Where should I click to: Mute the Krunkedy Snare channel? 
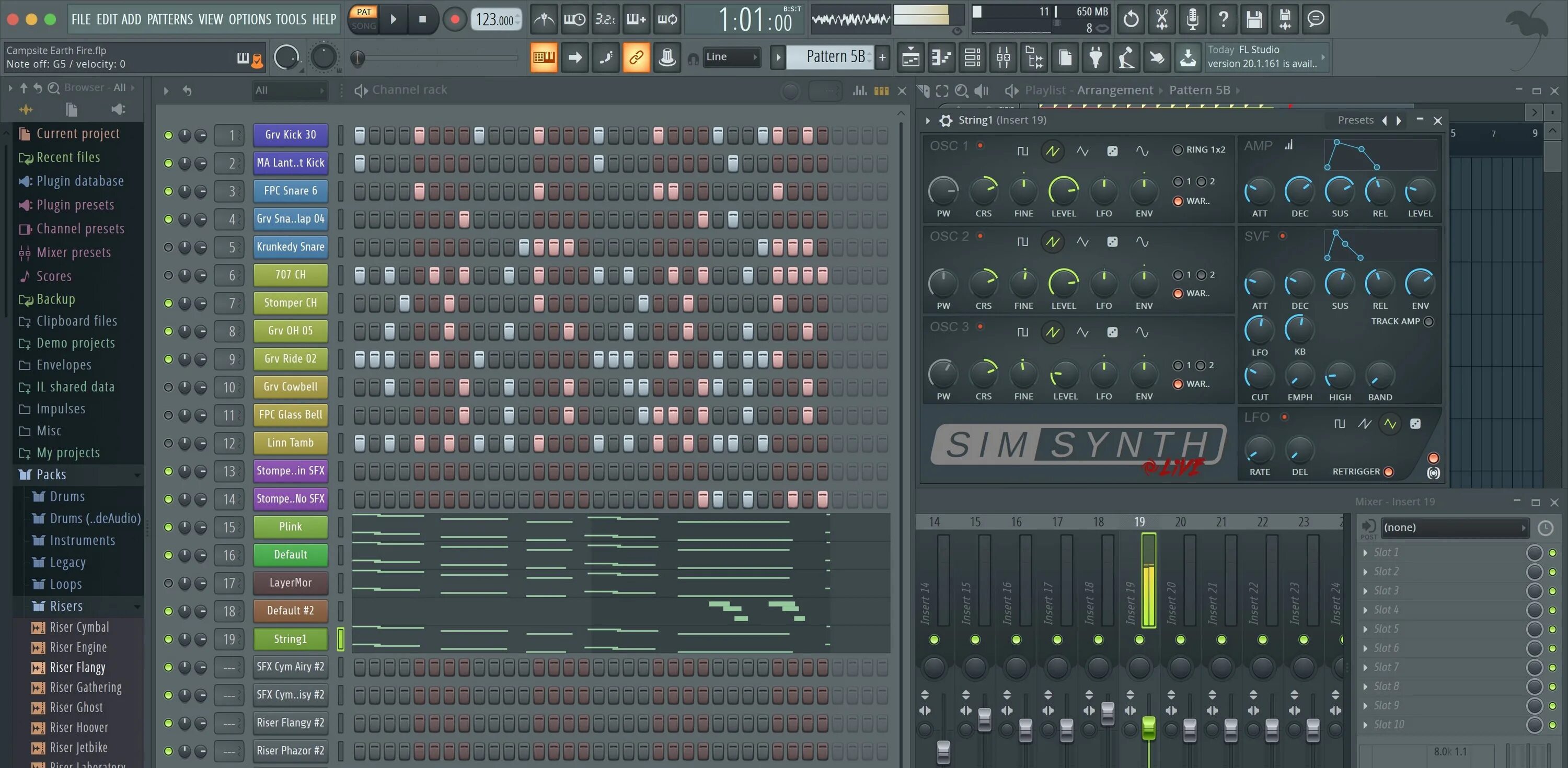pos(168,247)
